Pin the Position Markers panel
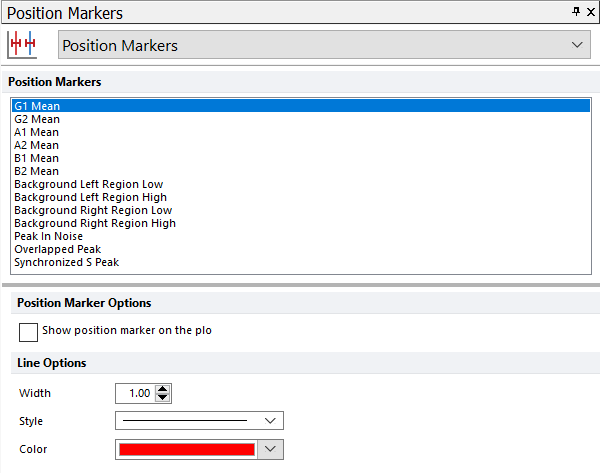Screen dimensions: 600x473 coord(576,12)
